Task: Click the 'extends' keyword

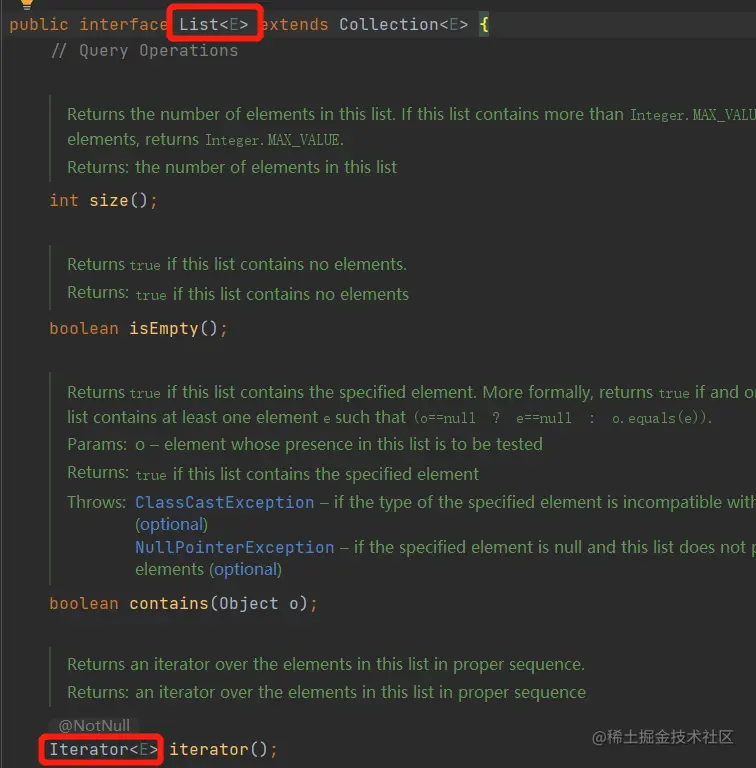Action: pos(295,24)
